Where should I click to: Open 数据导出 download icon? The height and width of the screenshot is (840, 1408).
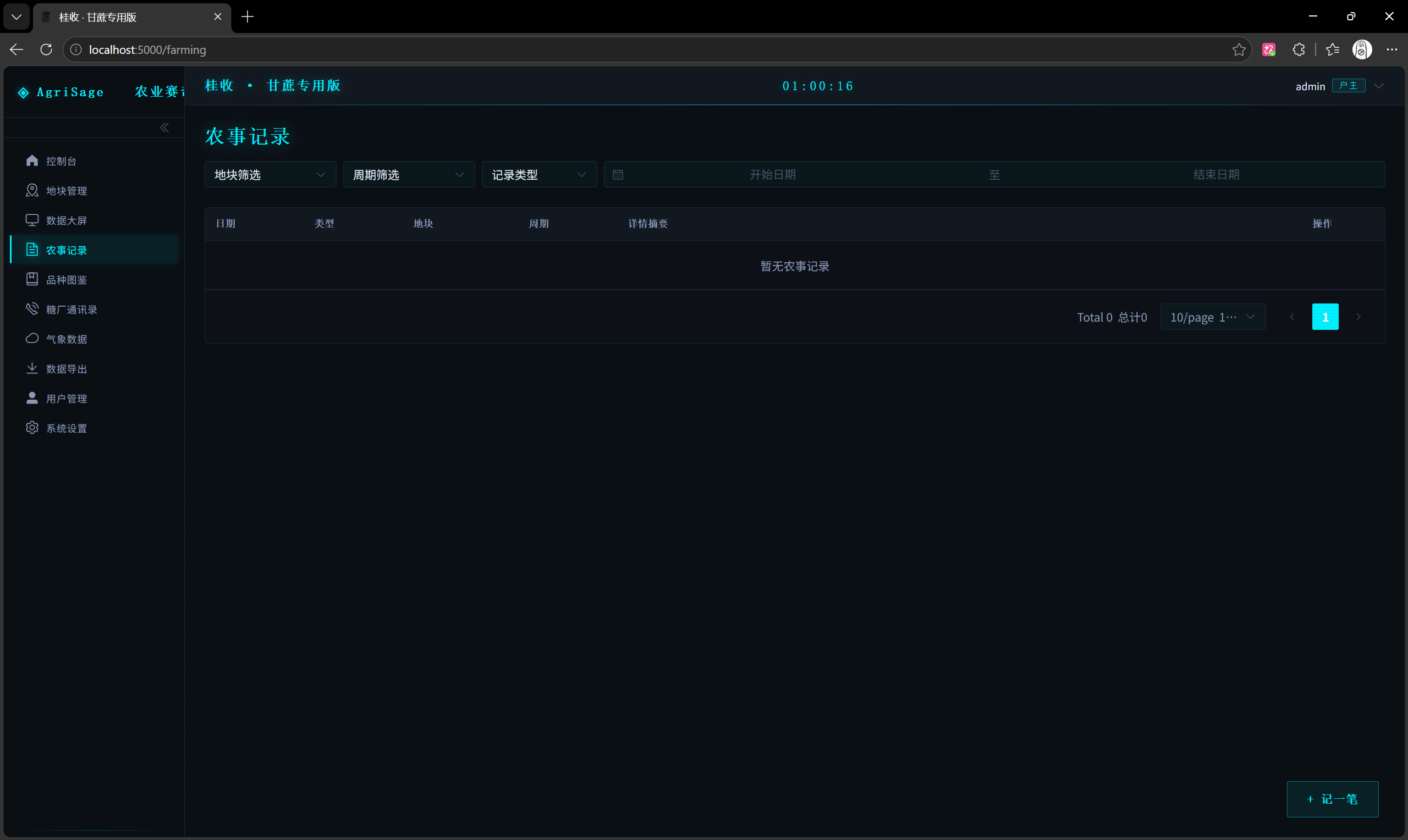tap(32, 368)
